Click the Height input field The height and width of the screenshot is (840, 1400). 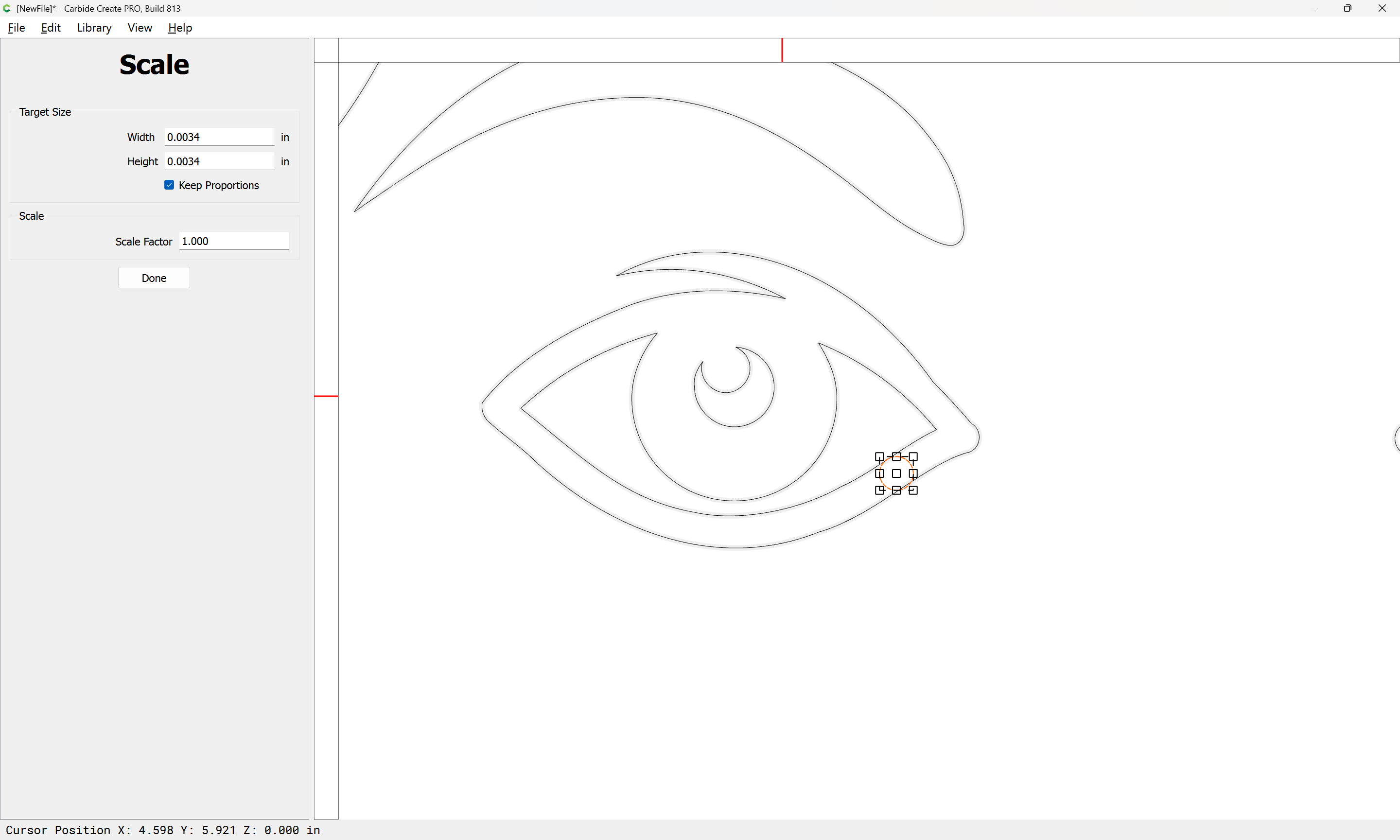tap(220, 161)
